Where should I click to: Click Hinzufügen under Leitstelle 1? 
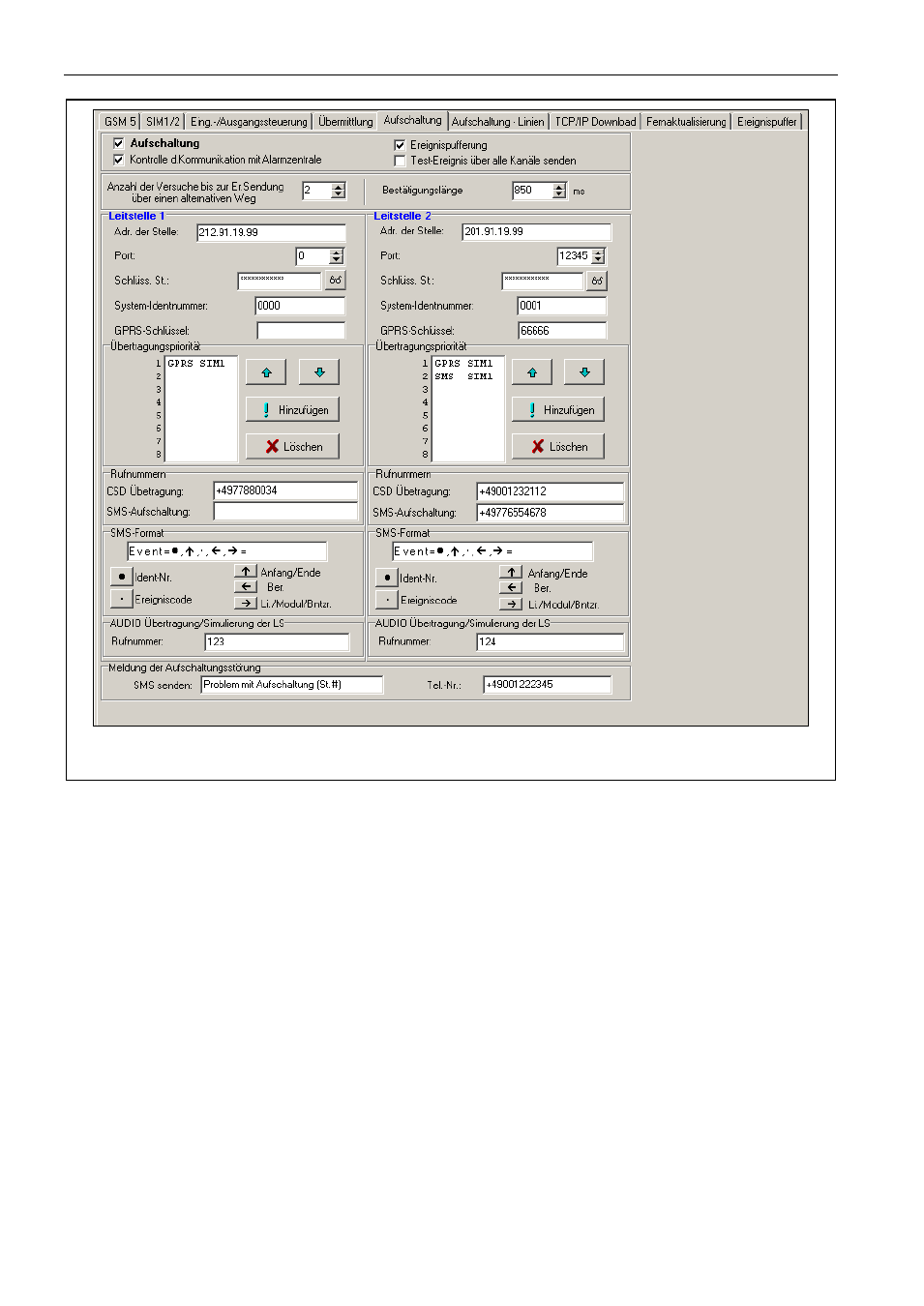coord(292,410)
